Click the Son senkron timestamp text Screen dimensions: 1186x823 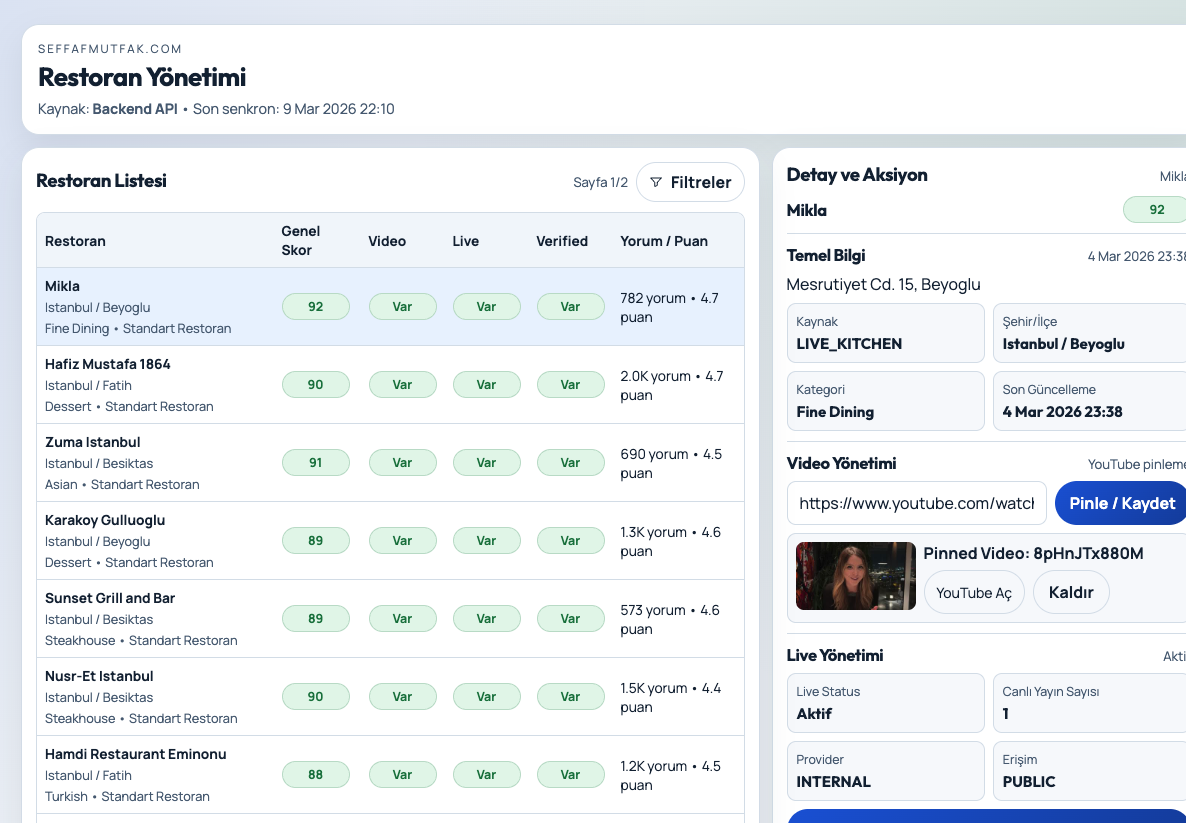click(293, 109)
